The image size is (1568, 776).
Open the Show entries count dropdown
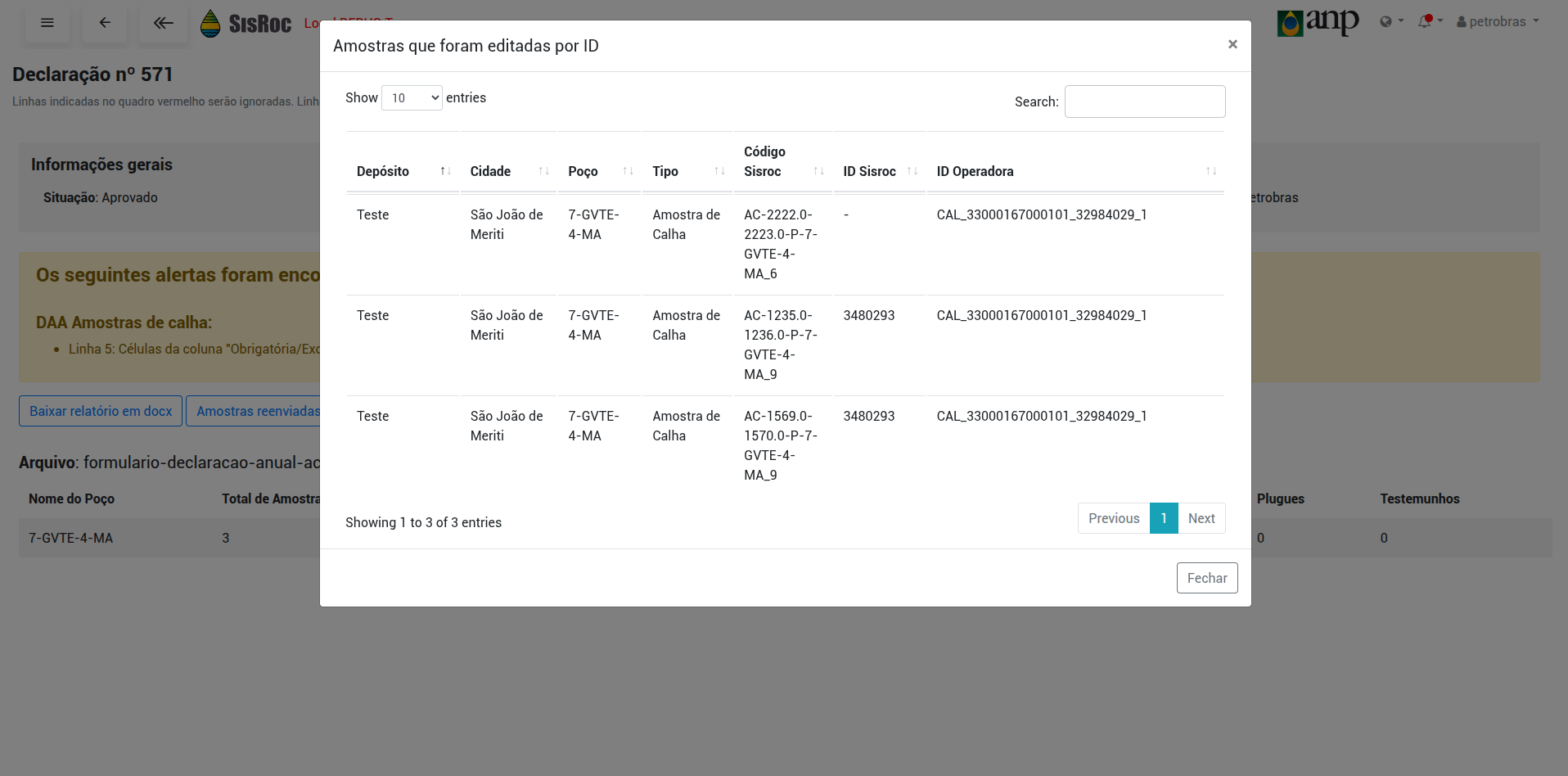tap(412, 98)
